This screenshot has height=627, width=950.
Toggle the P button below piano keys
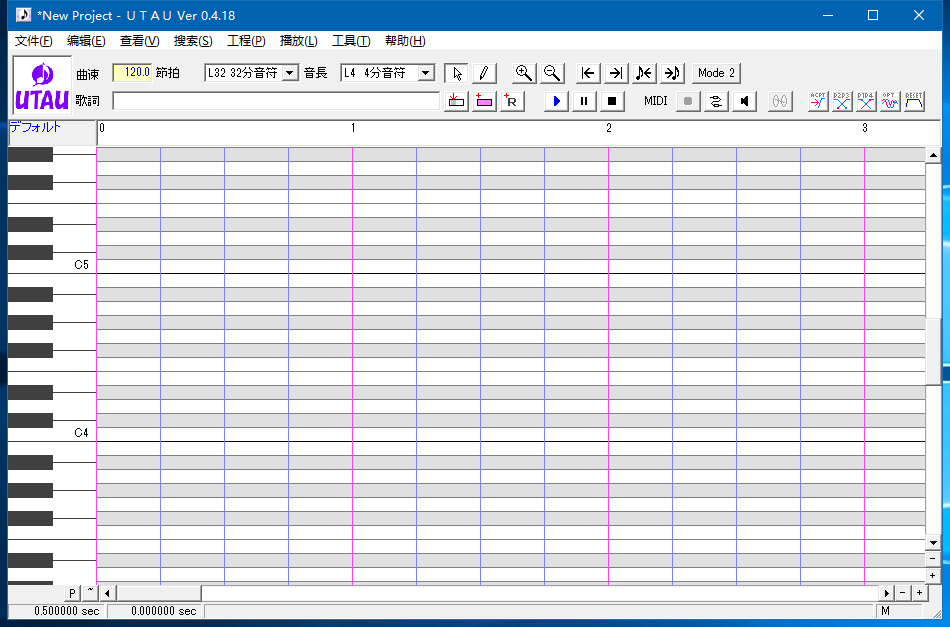72,593
